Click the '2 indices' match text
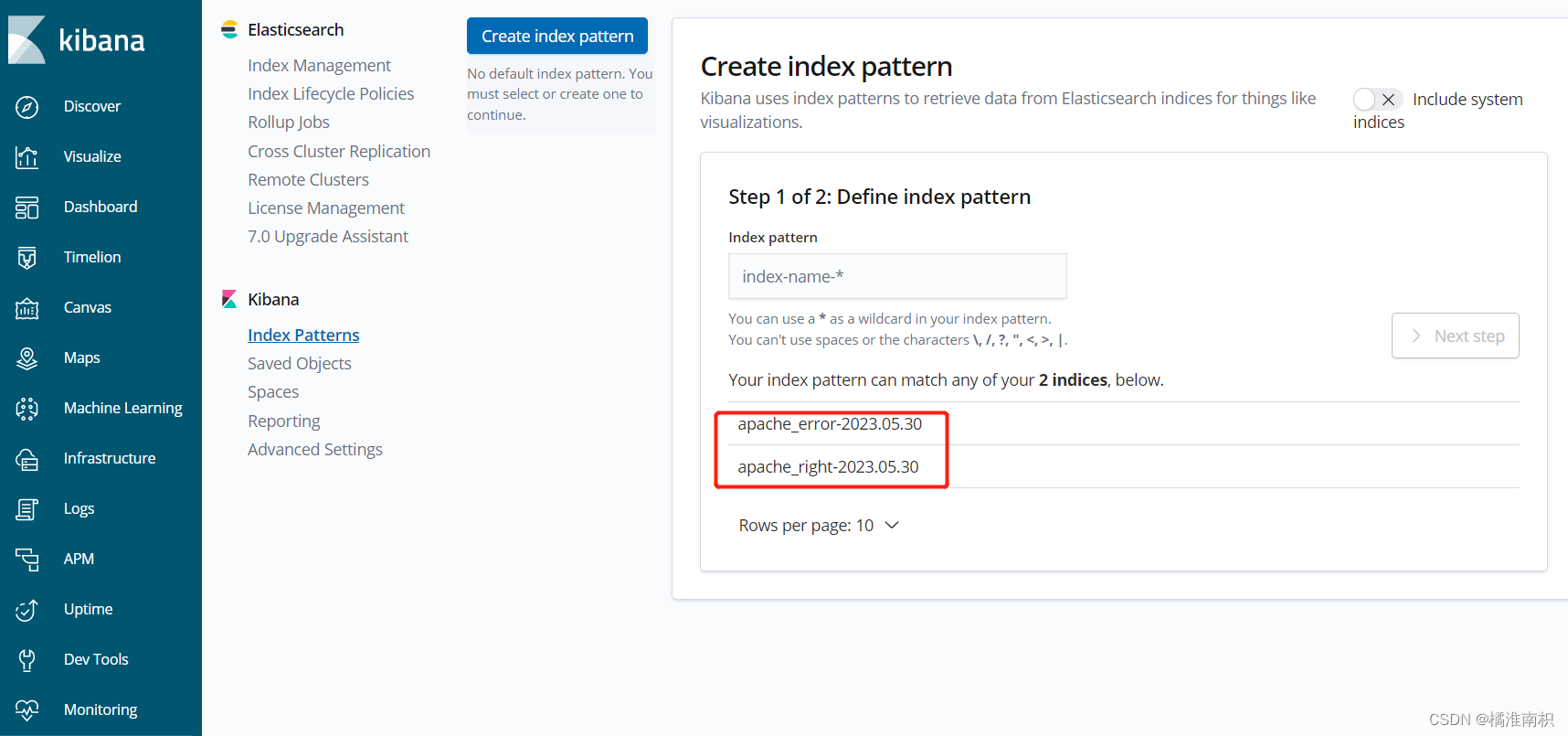 1073,380
